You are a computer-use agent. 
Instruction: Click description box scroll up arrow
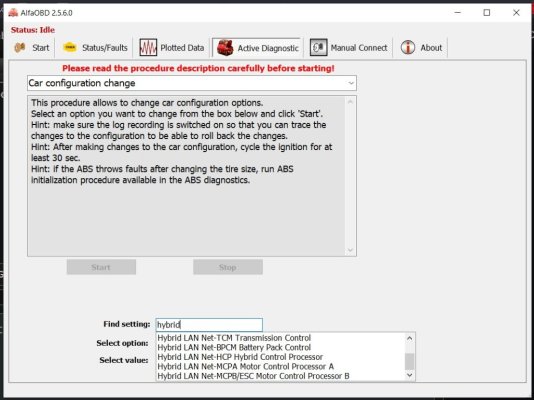pos(350,102)
